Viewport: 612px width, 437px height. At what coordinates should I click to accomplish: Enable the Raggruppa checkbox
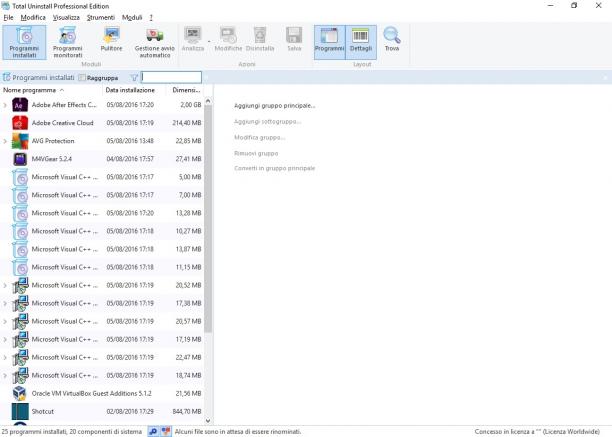coord(82,78)
